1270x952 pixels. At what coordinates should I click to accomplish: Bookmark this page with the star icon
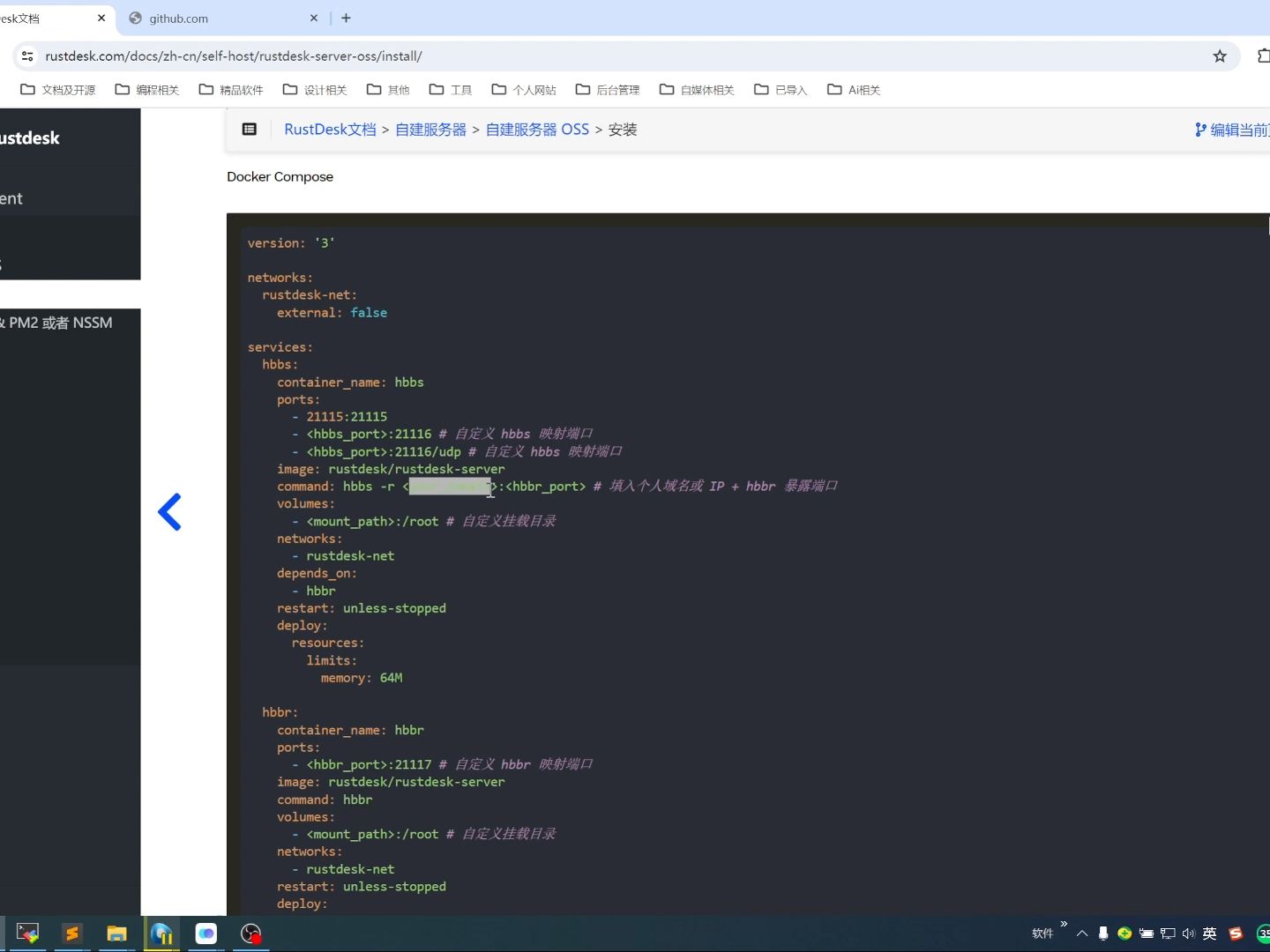[x=1220, y=56]
